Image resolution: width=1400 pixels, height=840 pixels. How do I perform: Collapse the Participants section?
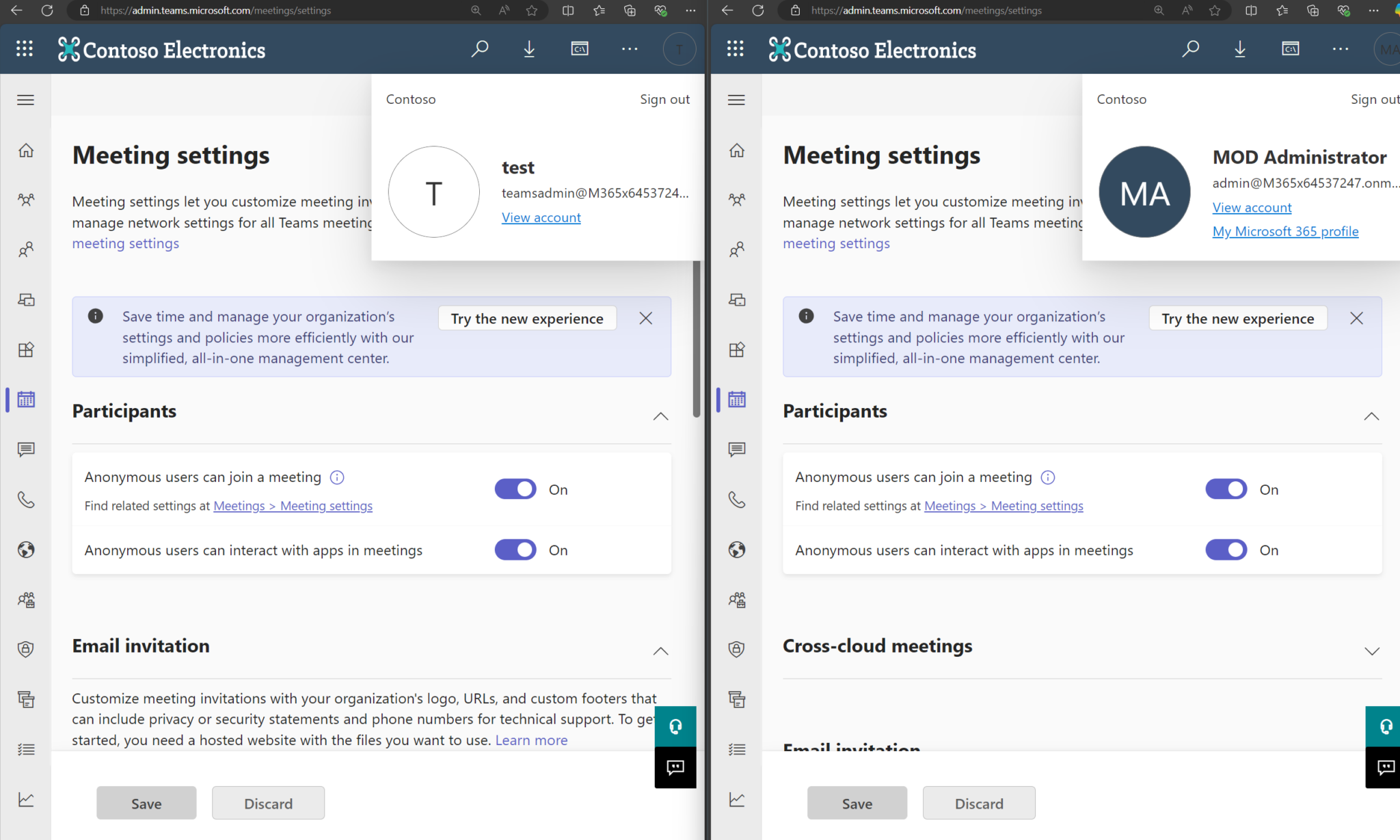click(x=660, y=416)
